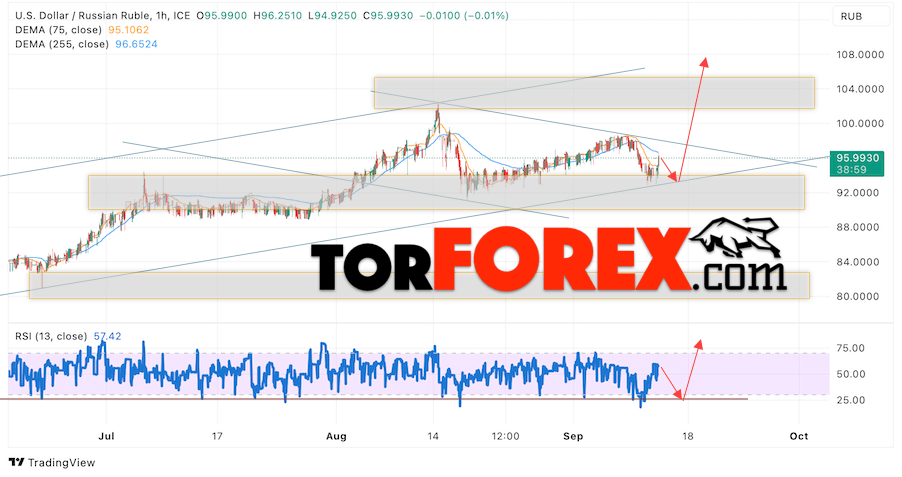Click the DEMA value 96.6524
The image size is (902, 477).
136,44
